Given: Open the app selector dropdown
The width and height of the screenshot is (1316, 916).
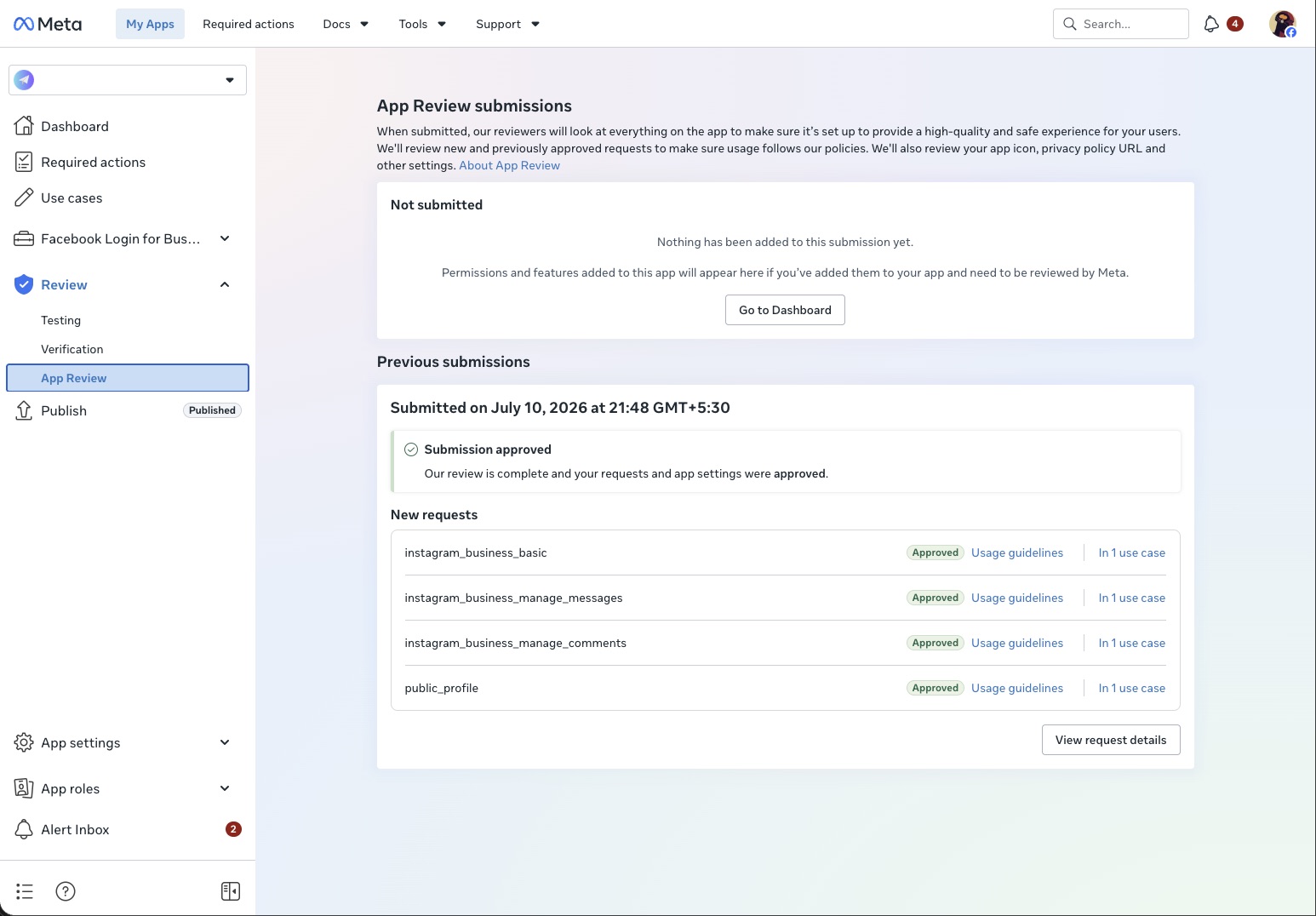Looking at the screenshot, I should pos(128,80).
